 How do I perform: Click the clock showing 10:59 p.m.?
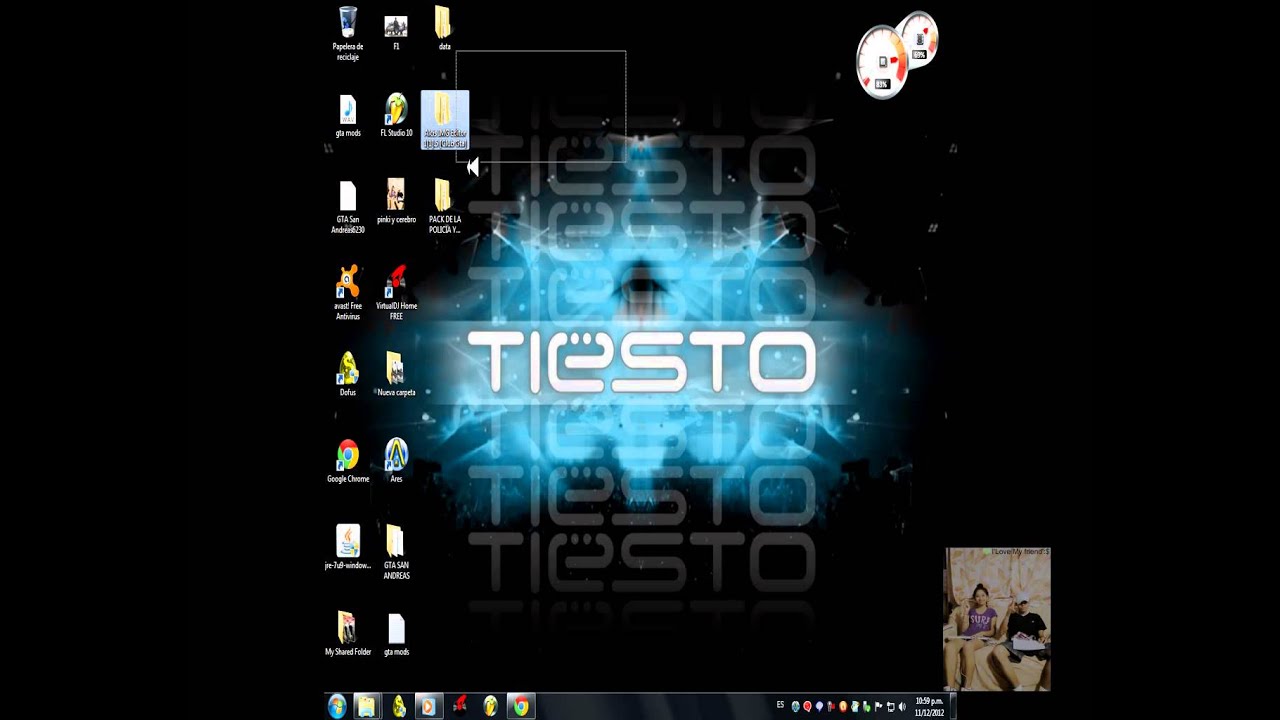coord(929,707)
